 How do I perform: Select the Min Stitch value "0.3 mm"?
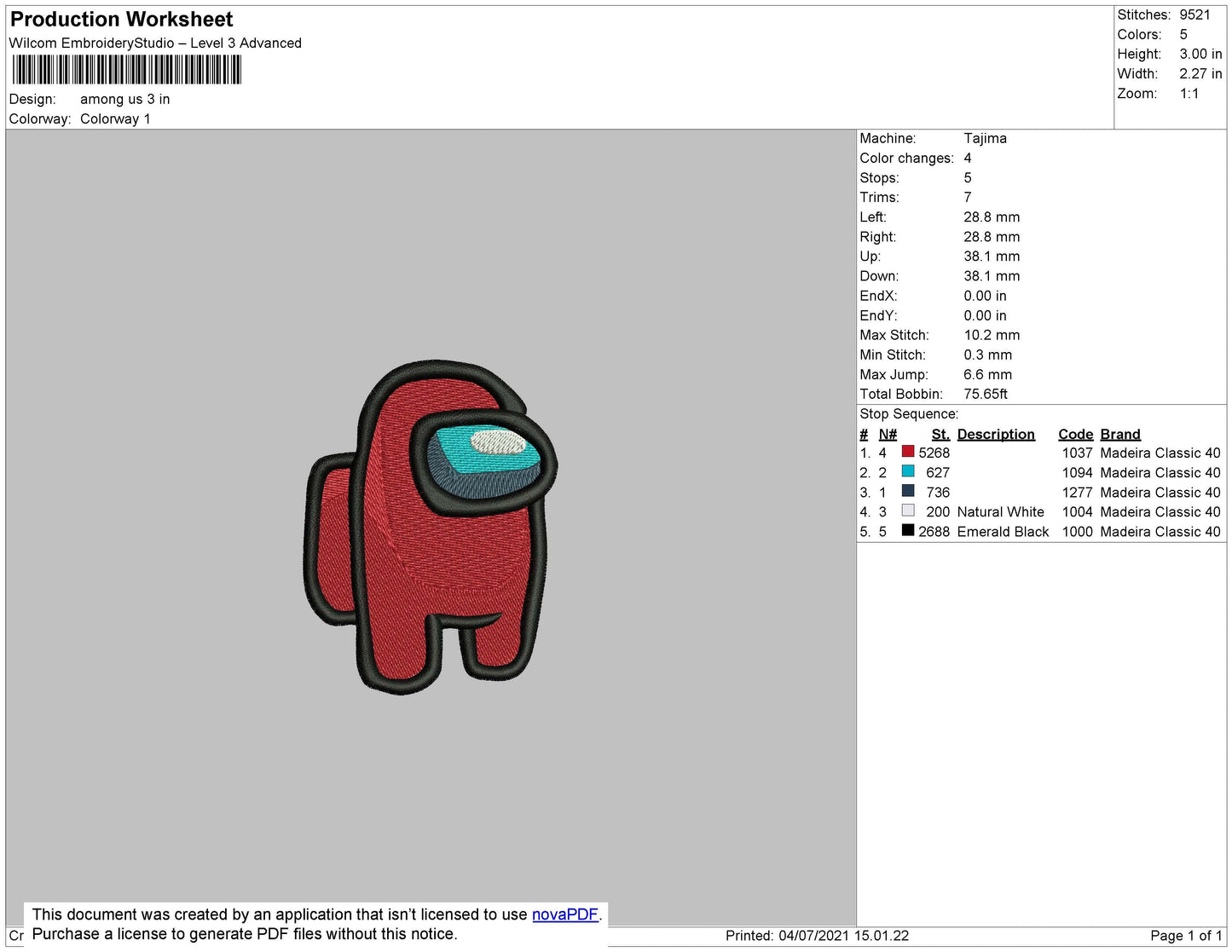[x=988, y=355]
